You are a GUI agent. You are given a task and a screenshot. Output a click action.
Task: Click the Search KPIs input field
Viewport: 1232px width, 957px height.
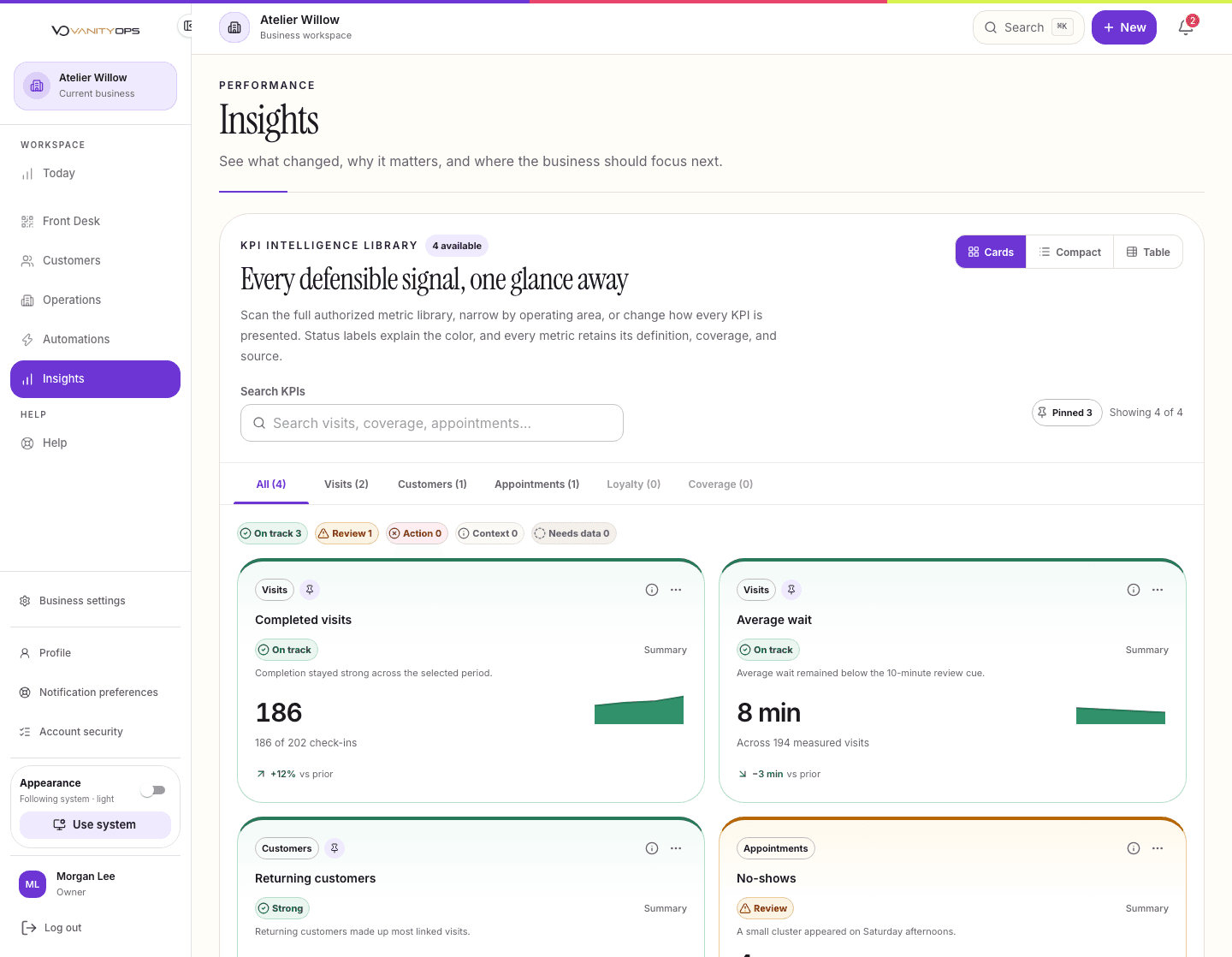pos(432,423)
